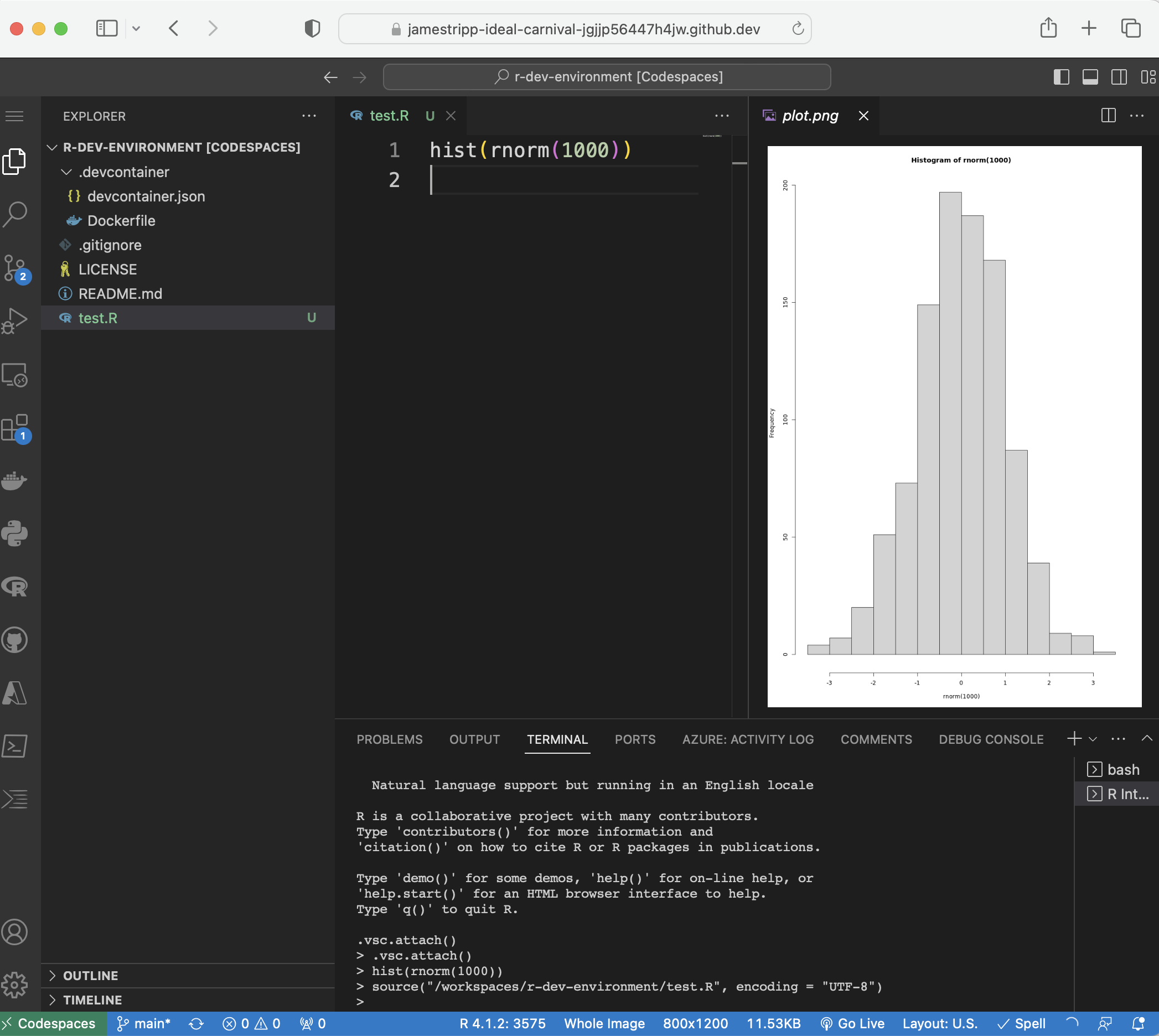The image size is (1159, 1036).
Task: Open the new terminal launch profile dropdown
Action: (1093, 739)
